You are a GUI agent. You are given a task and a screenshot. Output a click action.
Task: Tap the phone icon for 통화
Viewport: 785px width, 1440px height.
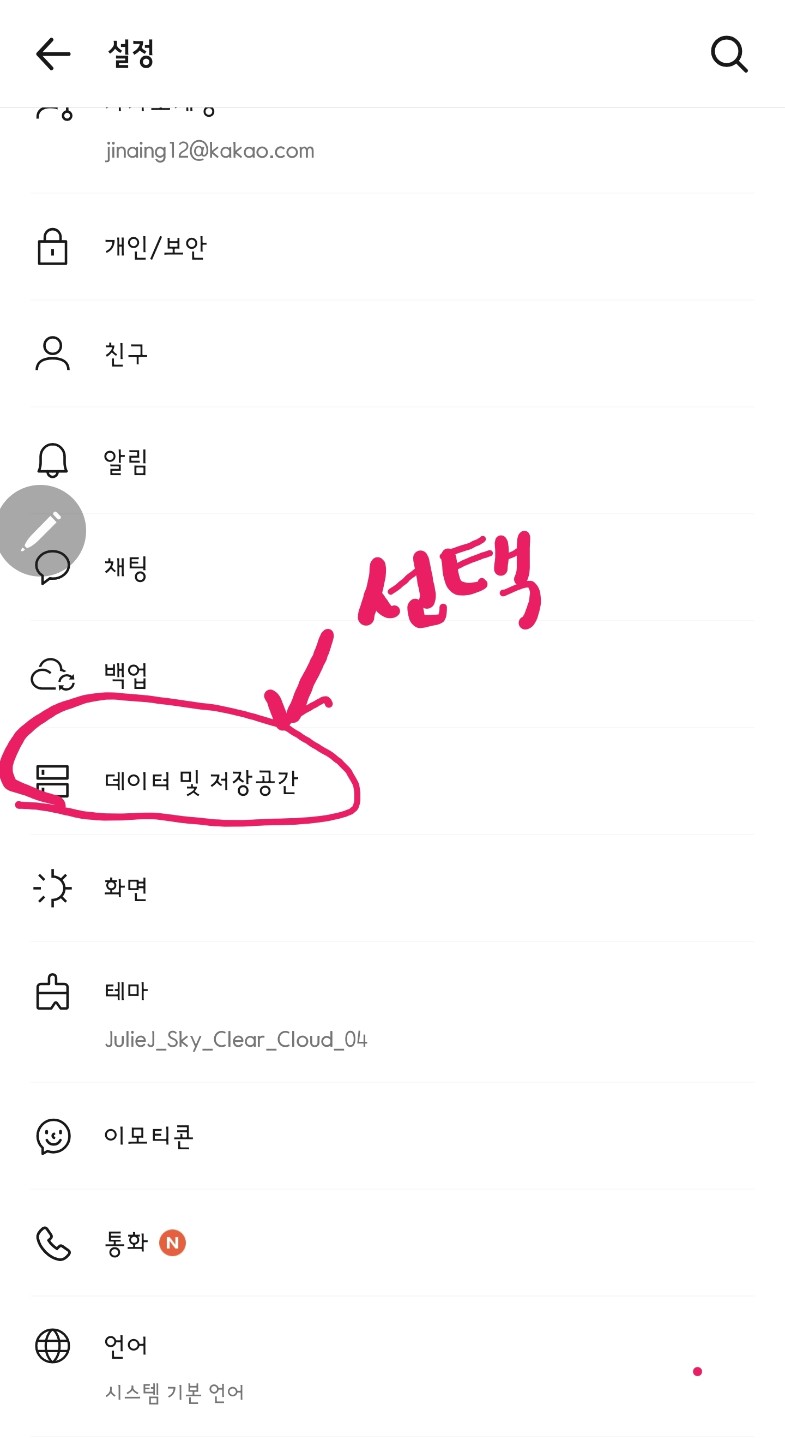pos(53,1243)
